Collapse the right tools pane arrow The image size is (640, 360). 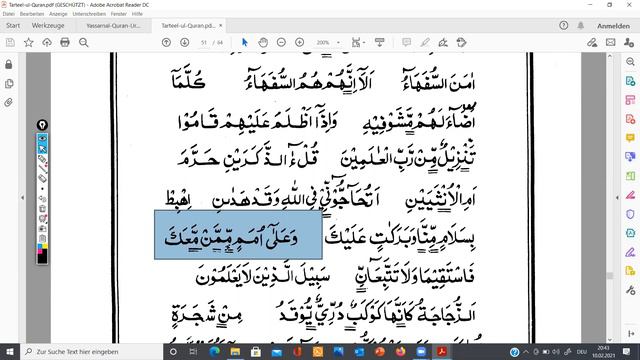point(617,198)
